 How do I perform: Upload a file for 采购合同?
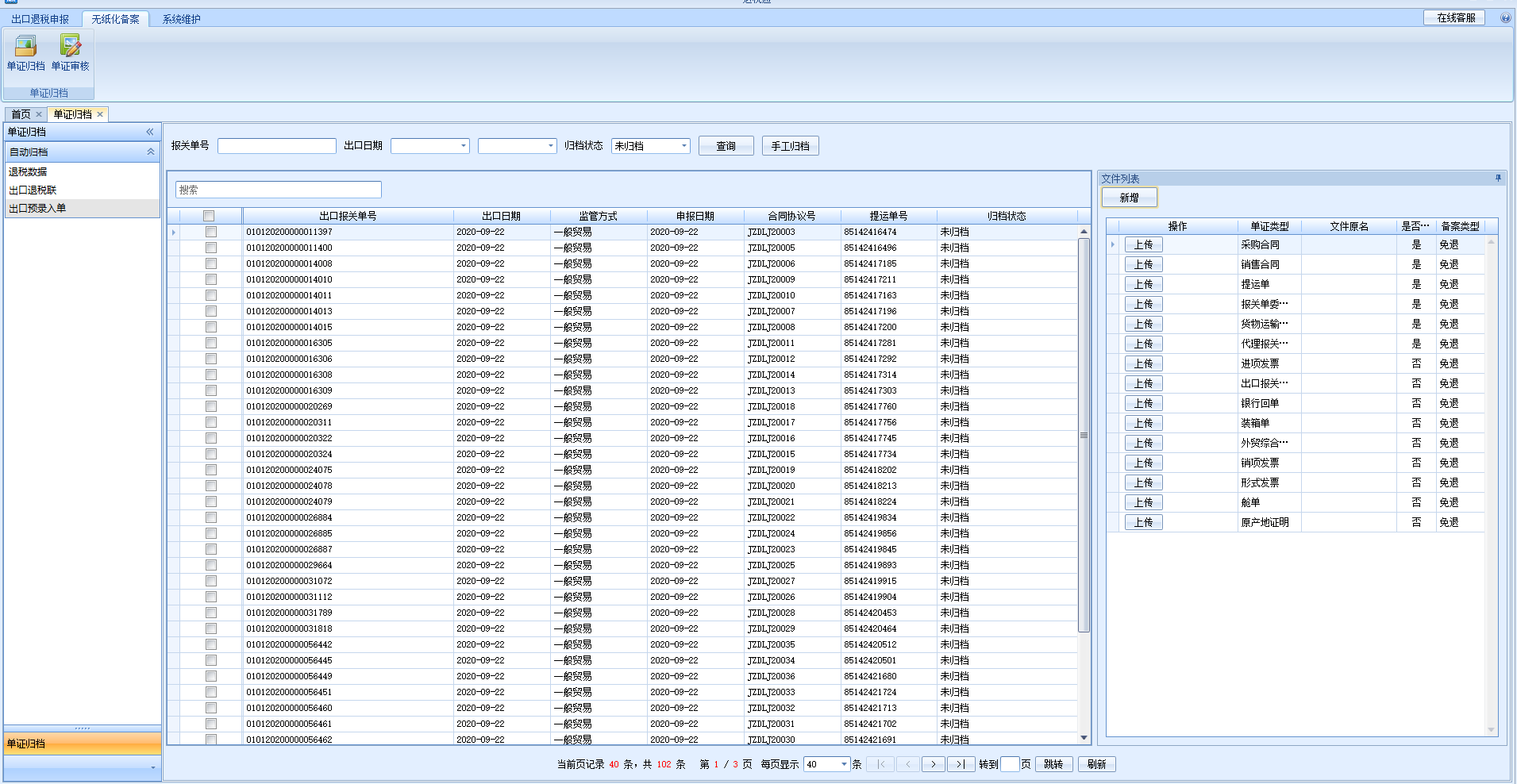pyautogui.click(x=1143, y=244)
